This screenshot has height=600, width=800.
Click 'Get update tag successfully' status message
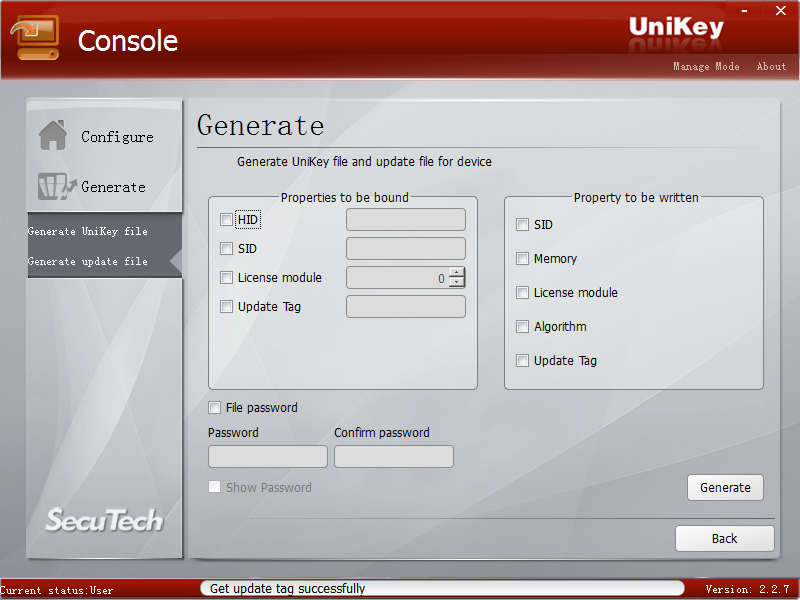pyautogui.click(x=288, y=589)
